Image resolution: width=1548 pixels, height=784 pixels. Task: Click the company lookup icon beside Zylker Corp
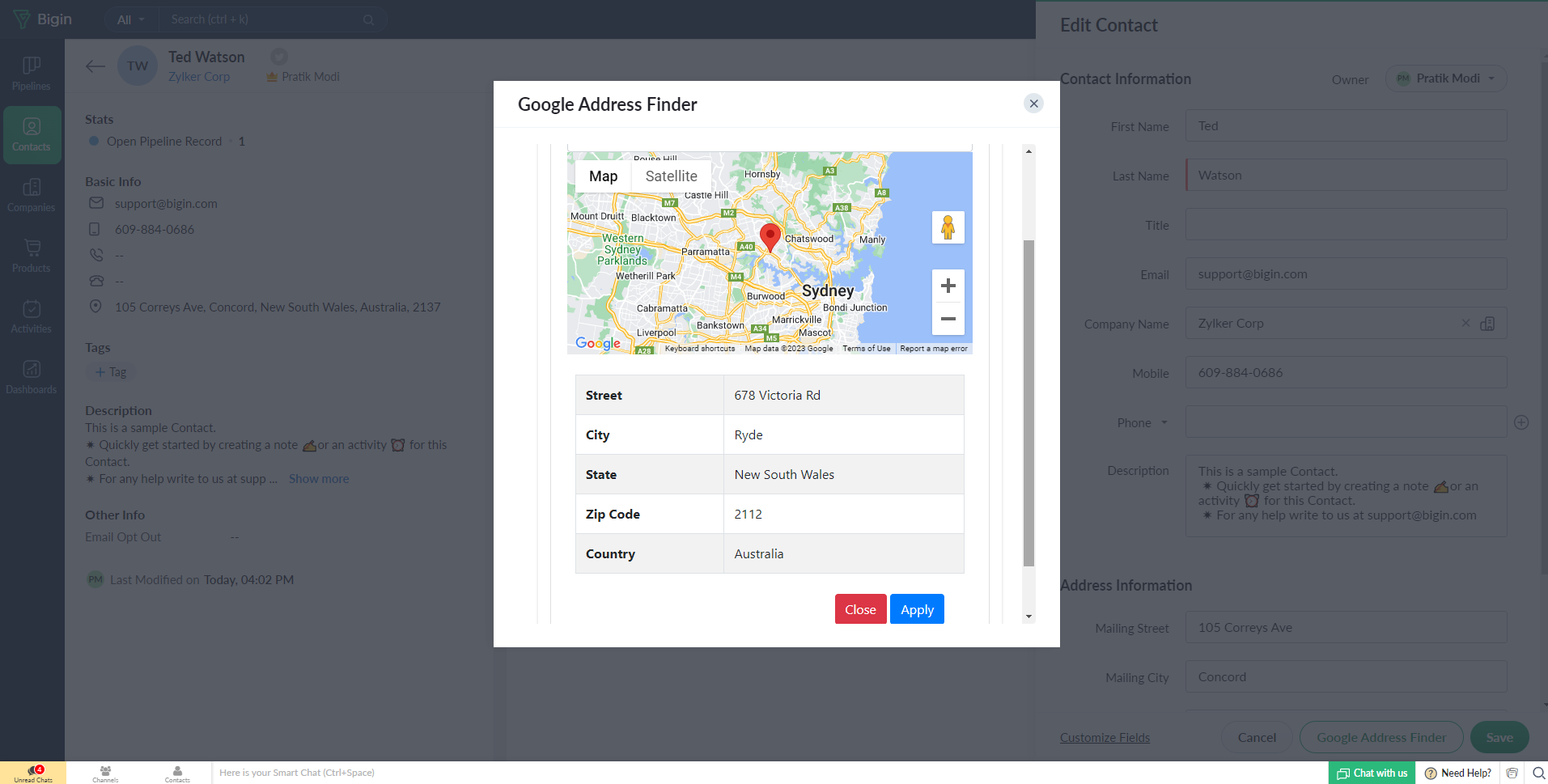[1487, 324]
